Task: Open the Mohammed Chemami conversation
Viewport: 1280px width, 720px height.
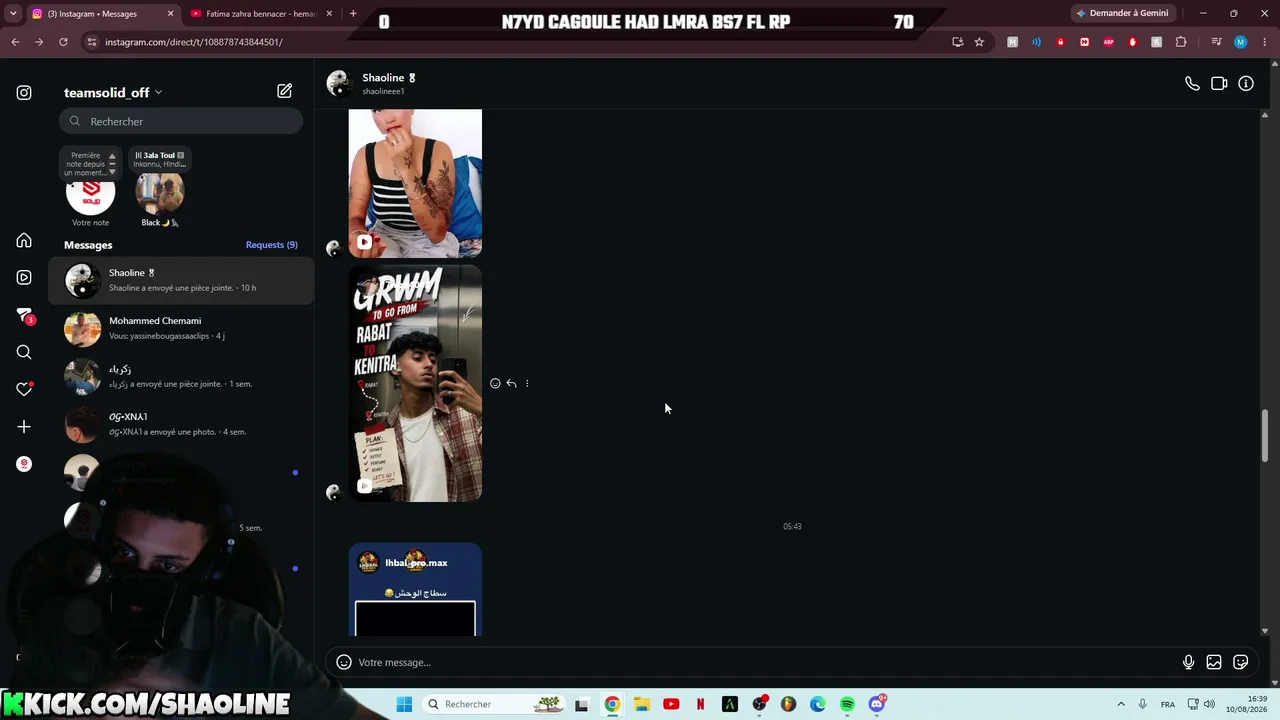Action: pos(181,328)
